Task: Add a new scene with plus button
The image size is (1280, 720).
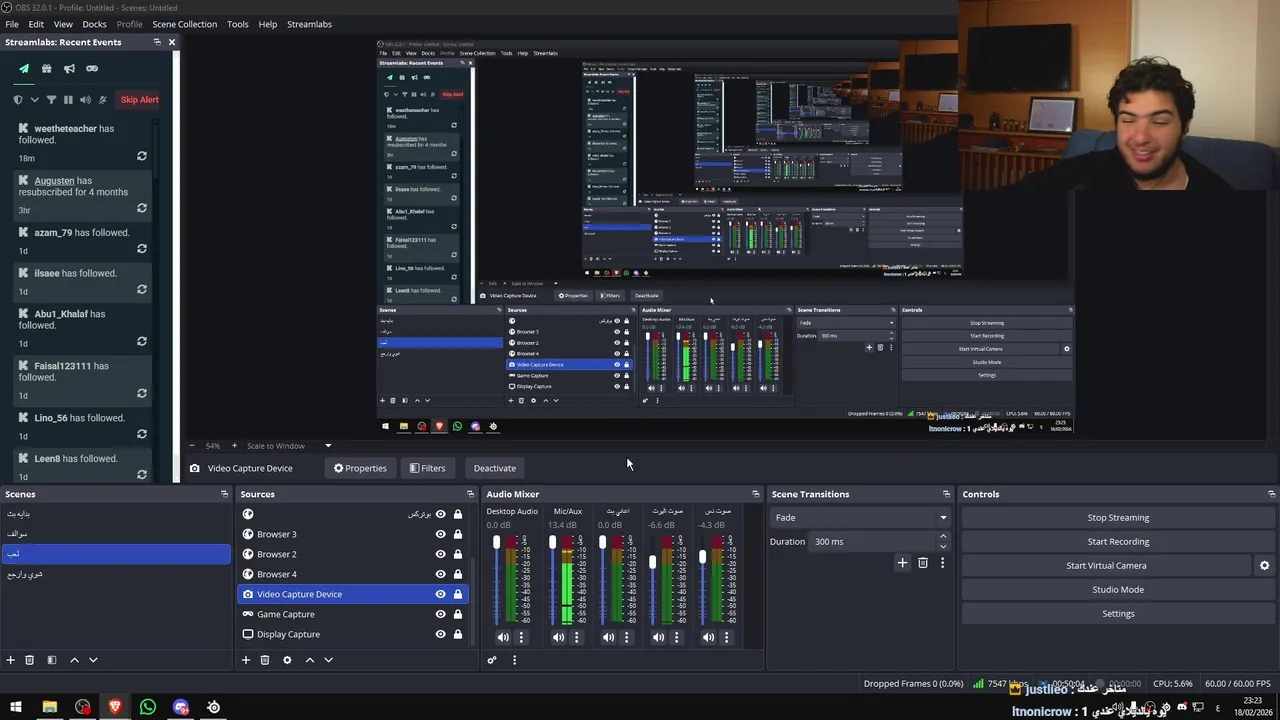Action: pyautogui.click(x=11, y=660)
